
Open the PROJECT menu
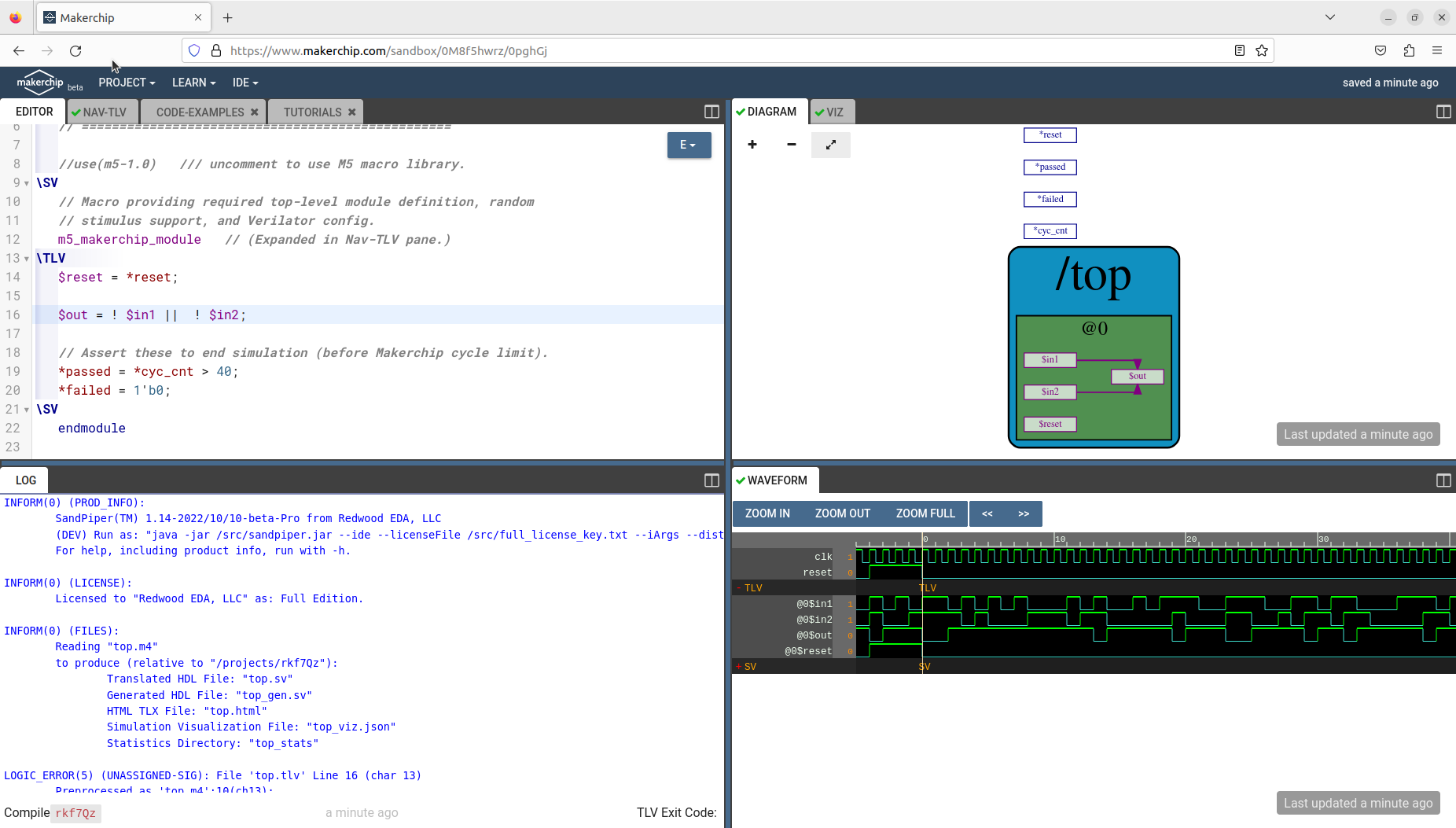click(127, 82)
